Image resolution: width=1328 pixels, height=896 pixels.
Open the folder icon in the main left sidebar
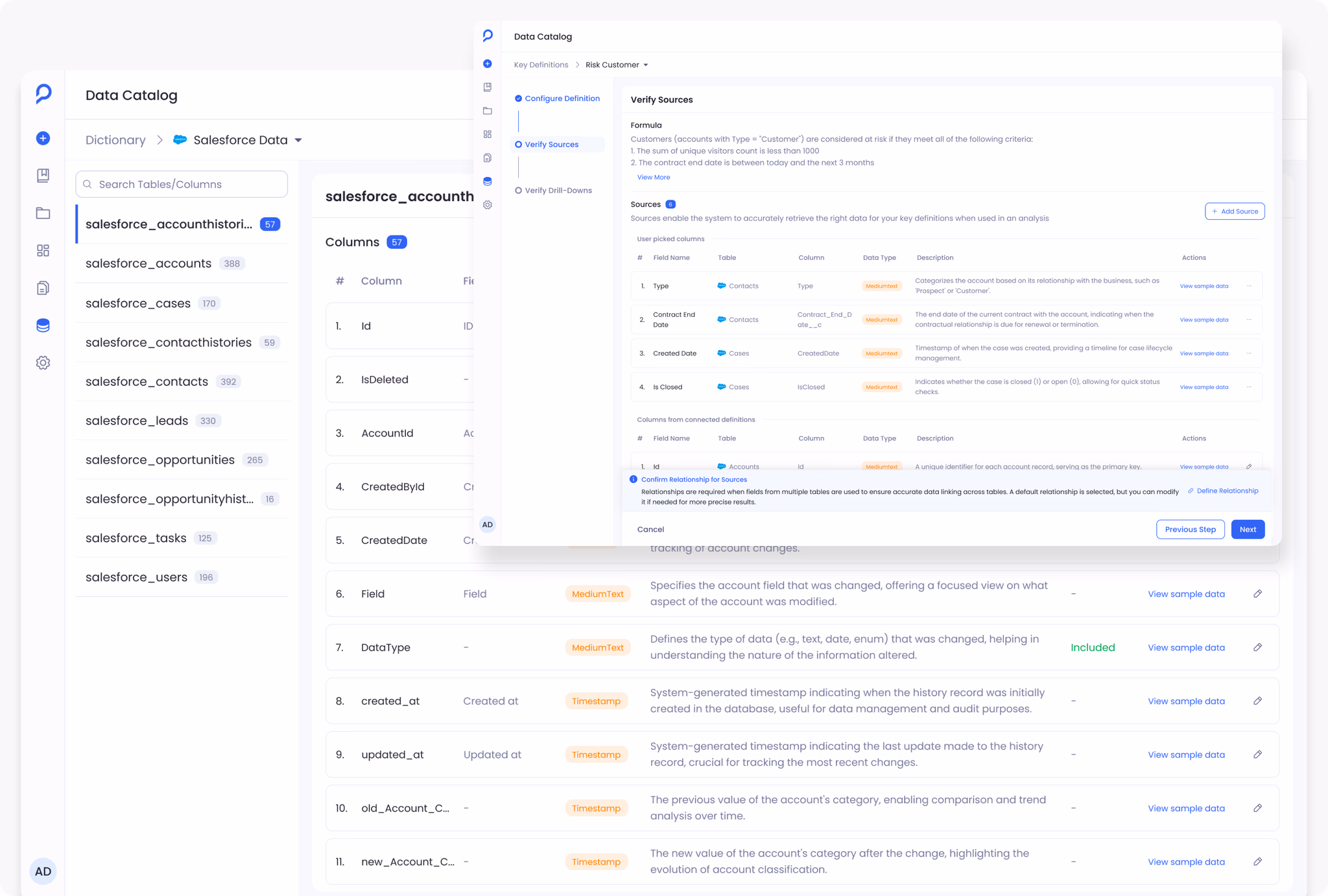pyautogui.click(x=43, y=213)
